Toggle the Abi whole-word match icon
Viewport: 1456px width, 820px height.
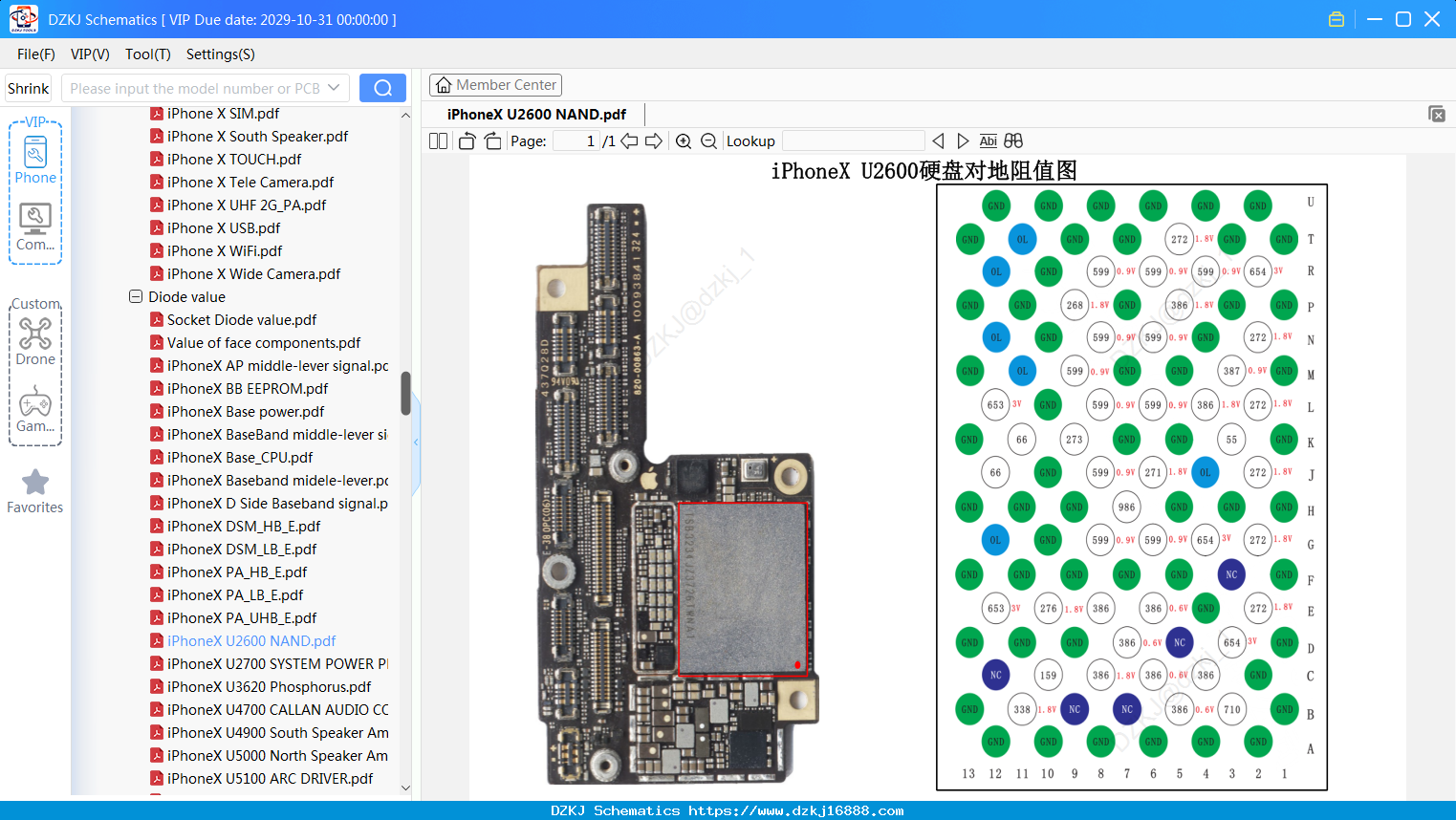pos(988,141)
